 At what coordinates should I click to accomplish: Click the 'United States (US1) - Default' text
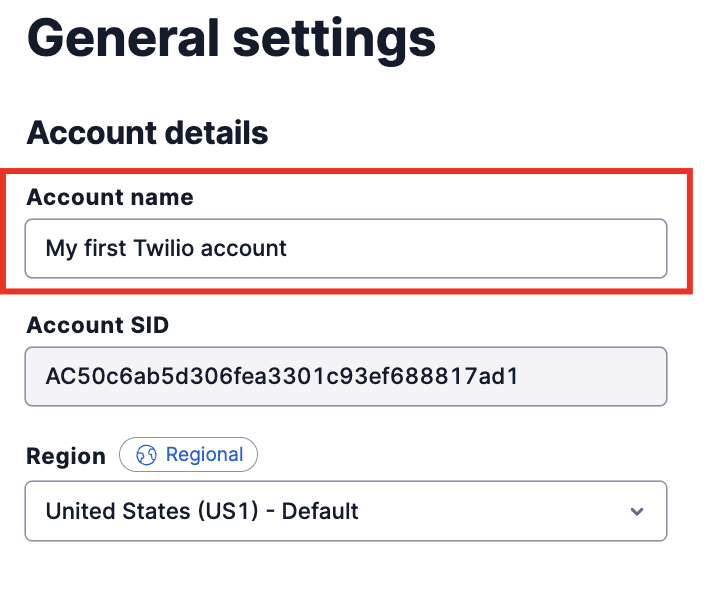point(202,511)
